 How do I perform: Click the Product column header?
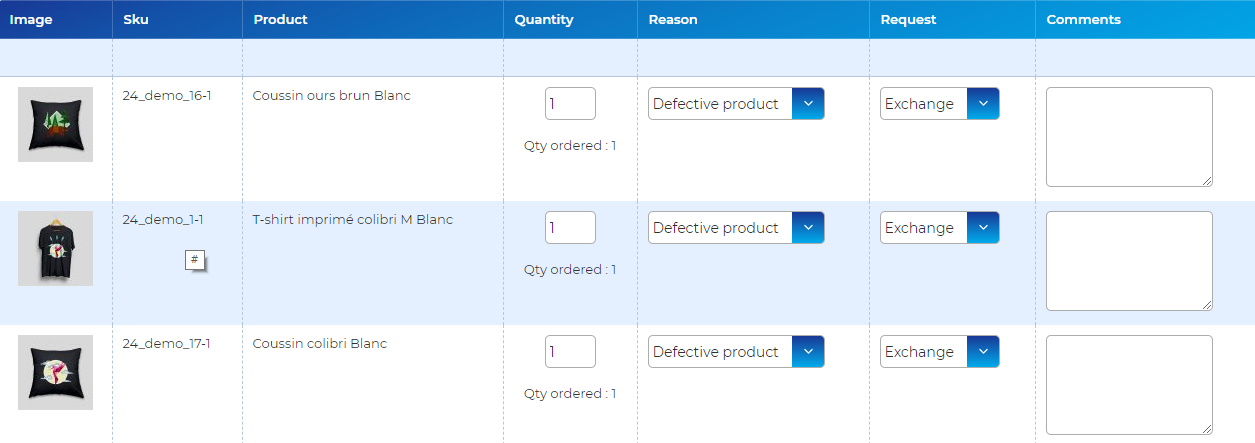280,20
